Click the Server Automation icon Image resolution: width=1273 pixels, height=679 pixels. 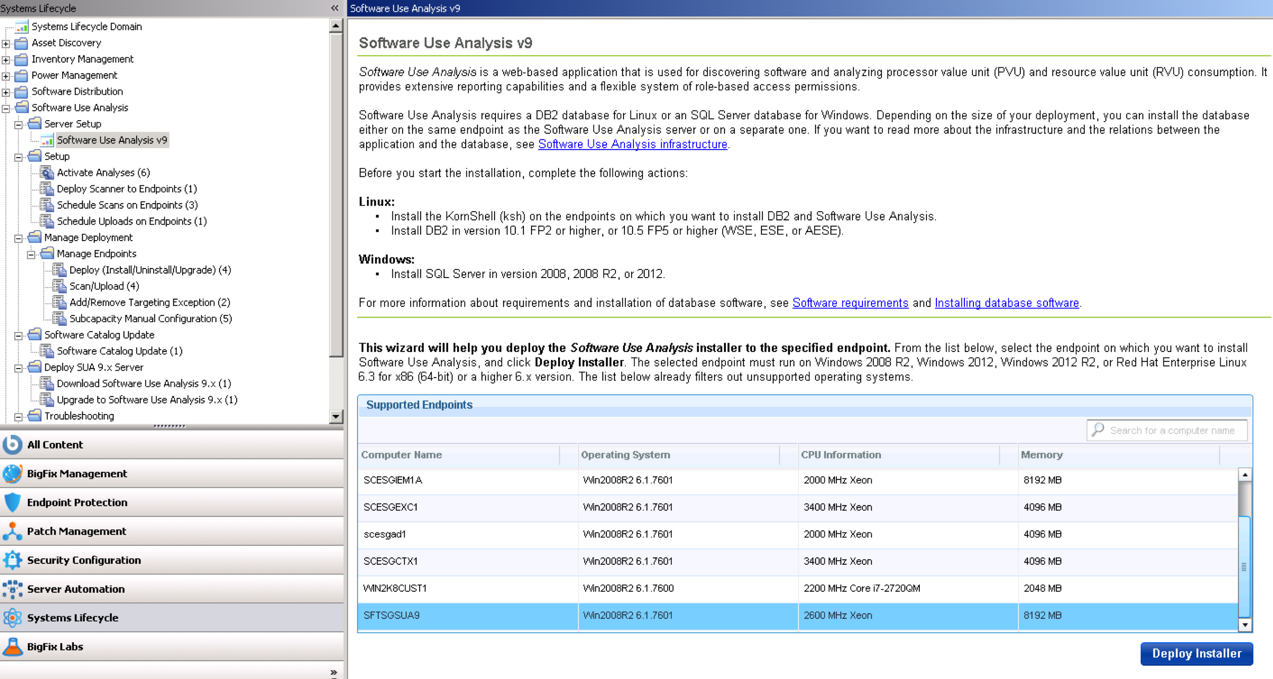[x=12, y=590]
